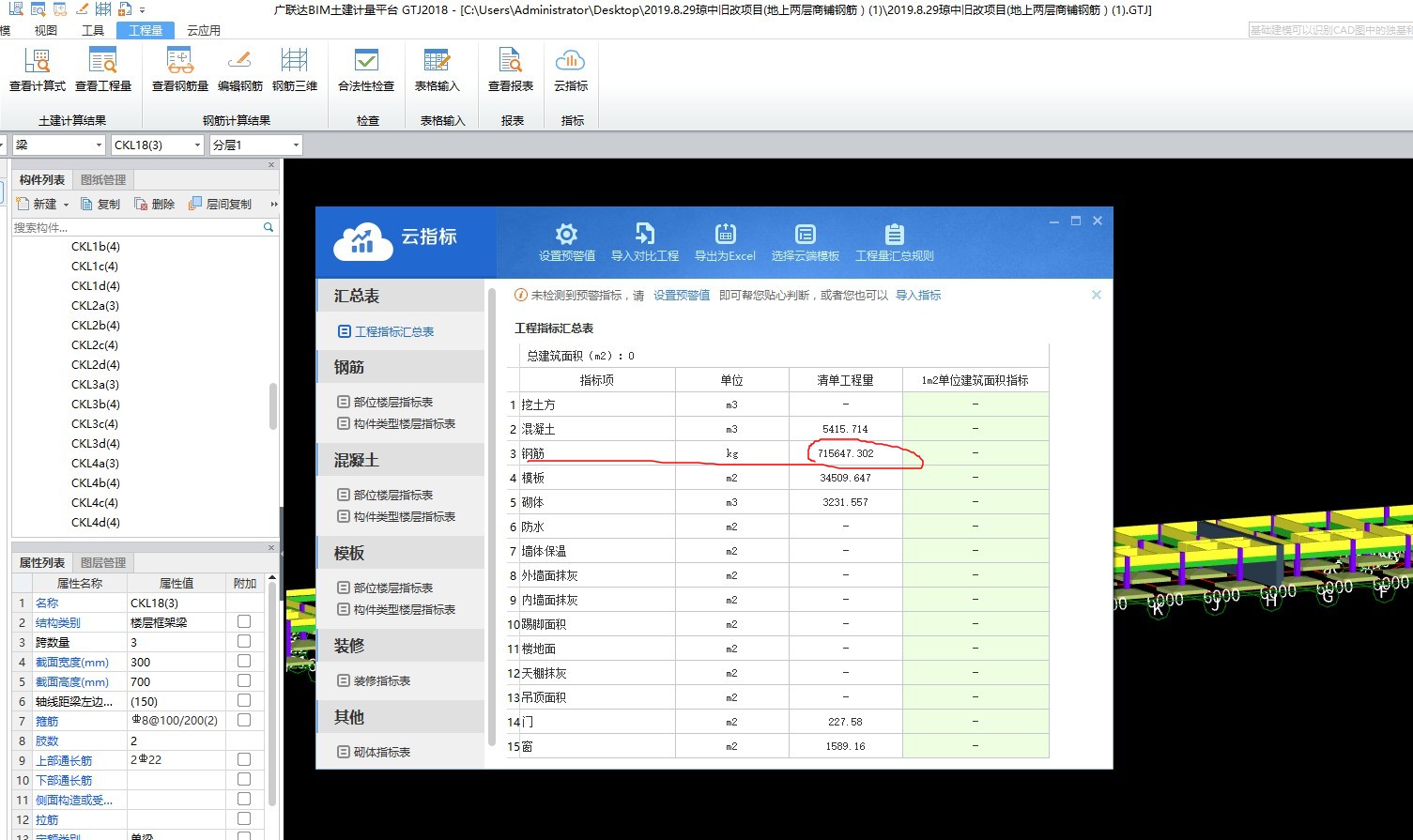The height and width of the screenshot is (840, 1413).
Task: Switch to 工程量 ribbon tab
Action: click(146, 30)
